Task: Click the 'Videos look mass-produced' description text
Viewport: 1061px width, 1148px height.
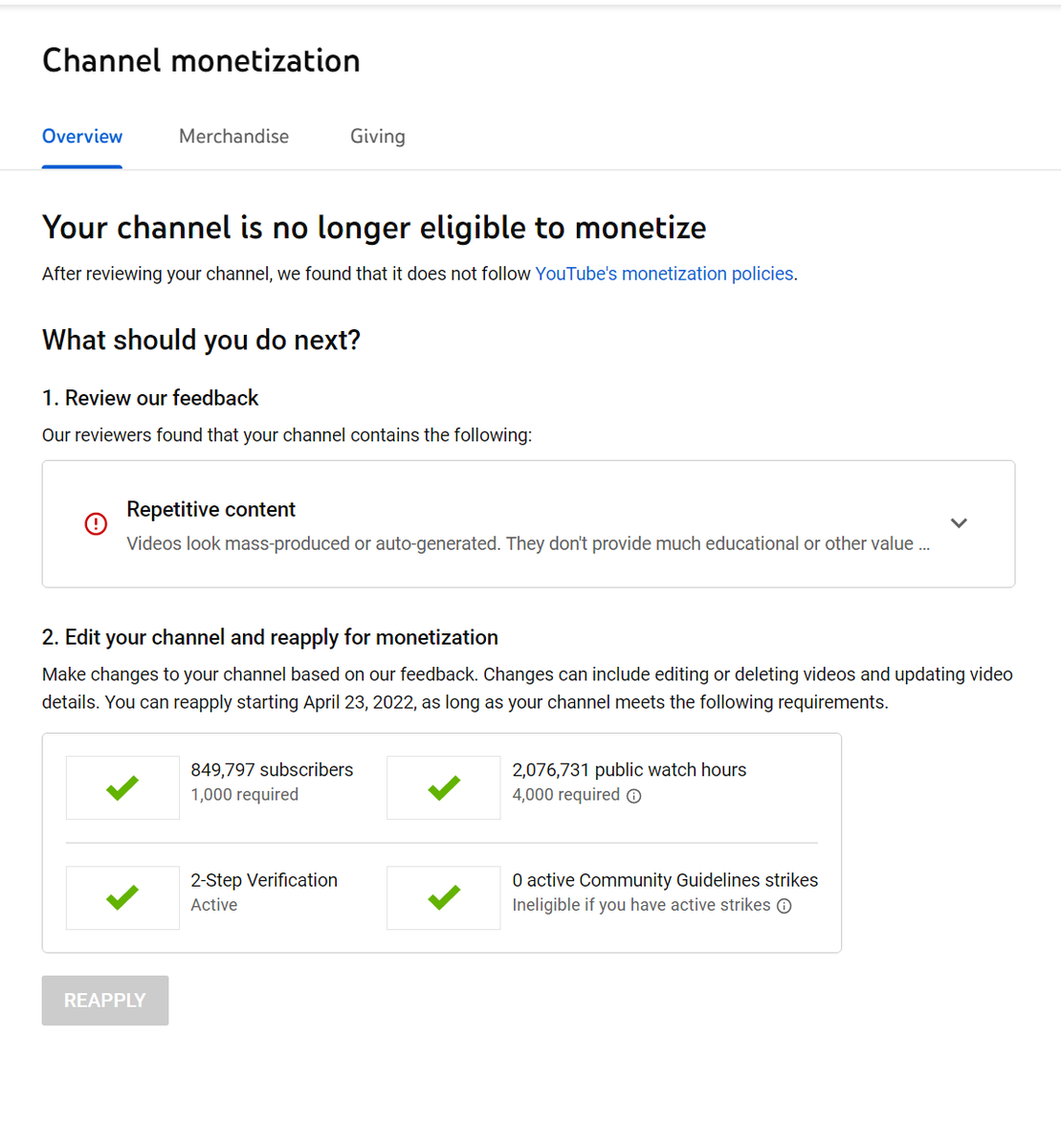Action: pos(528,543)
